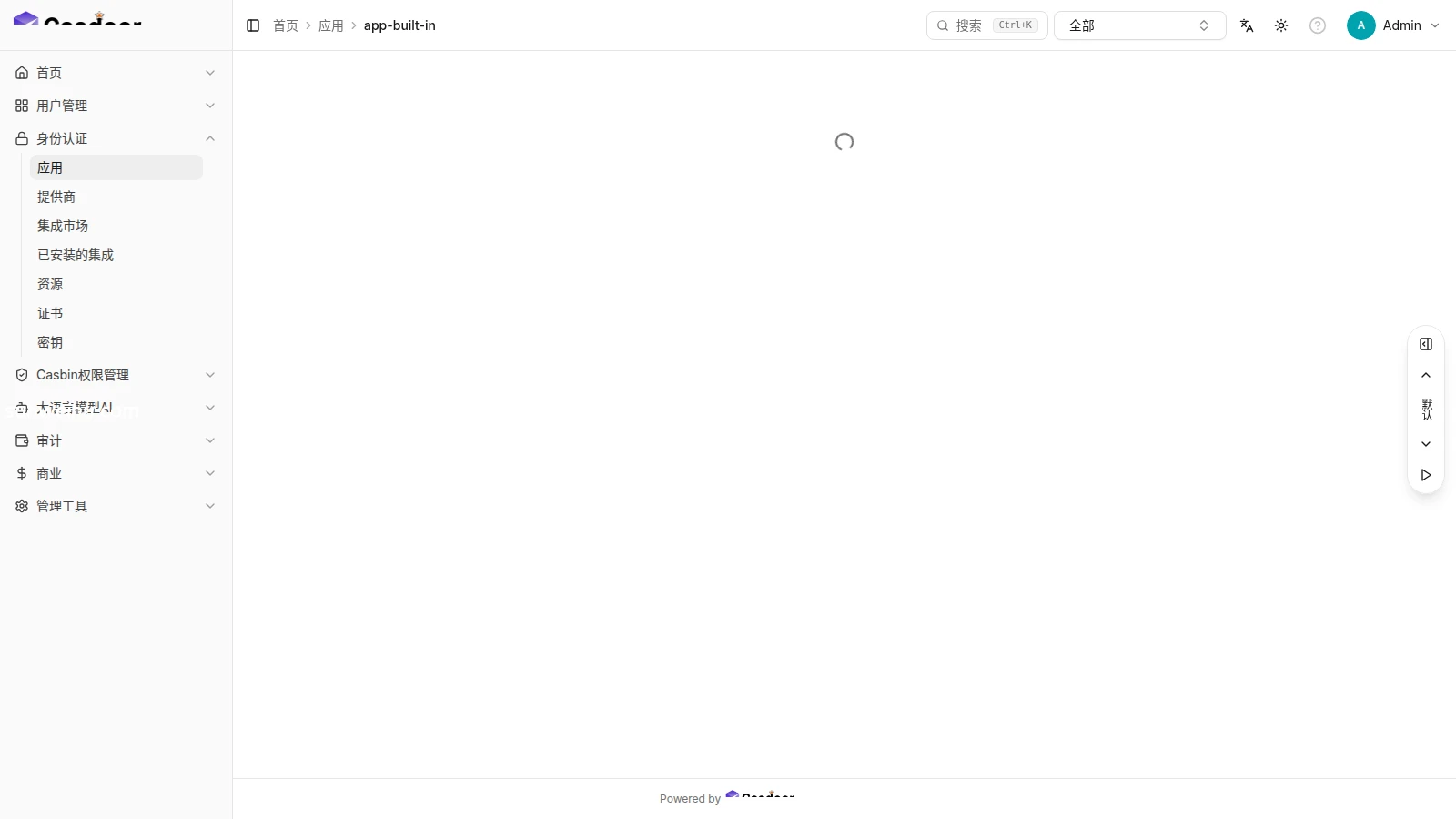
Task: Open the language translation switcher
Action: 1247,25
